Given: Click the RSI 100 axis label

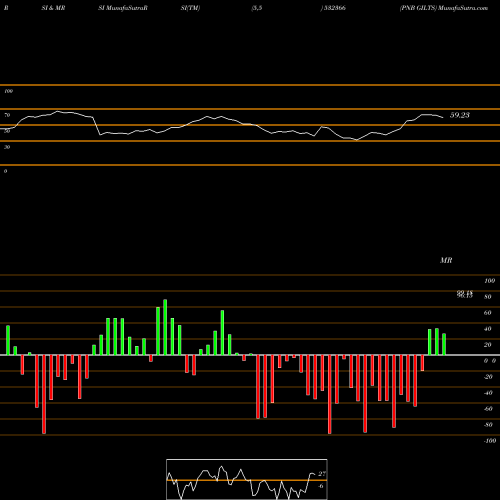Looking at the screenshot, I should pos(8,91).
